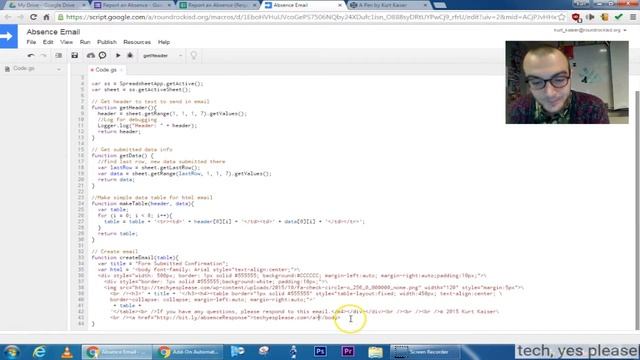The image size is (640, 360).
Task: Click code line return table;
Action: coord(118,233)
